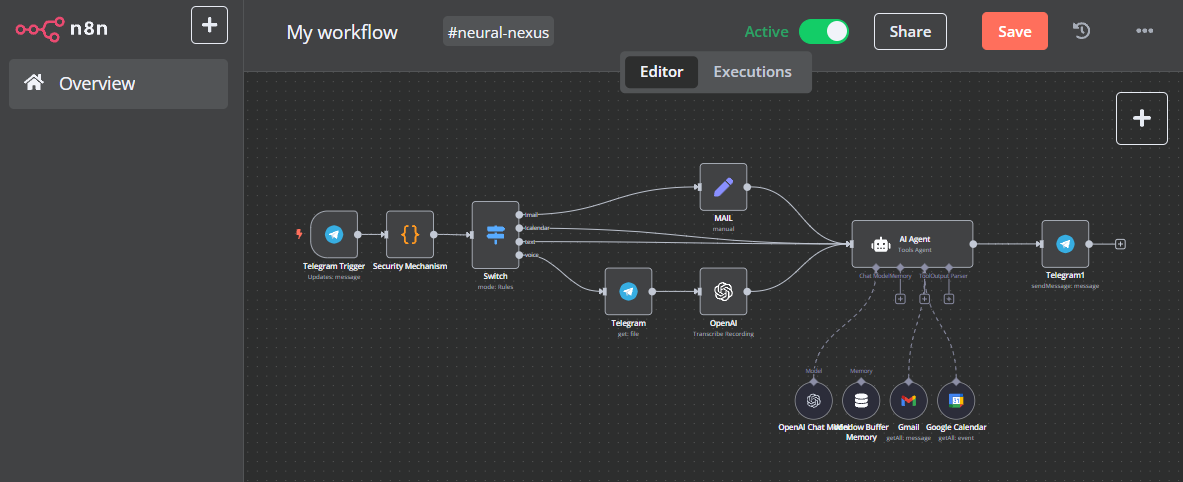Click the "sendMessage: message" subtitle

[1065, 286]
